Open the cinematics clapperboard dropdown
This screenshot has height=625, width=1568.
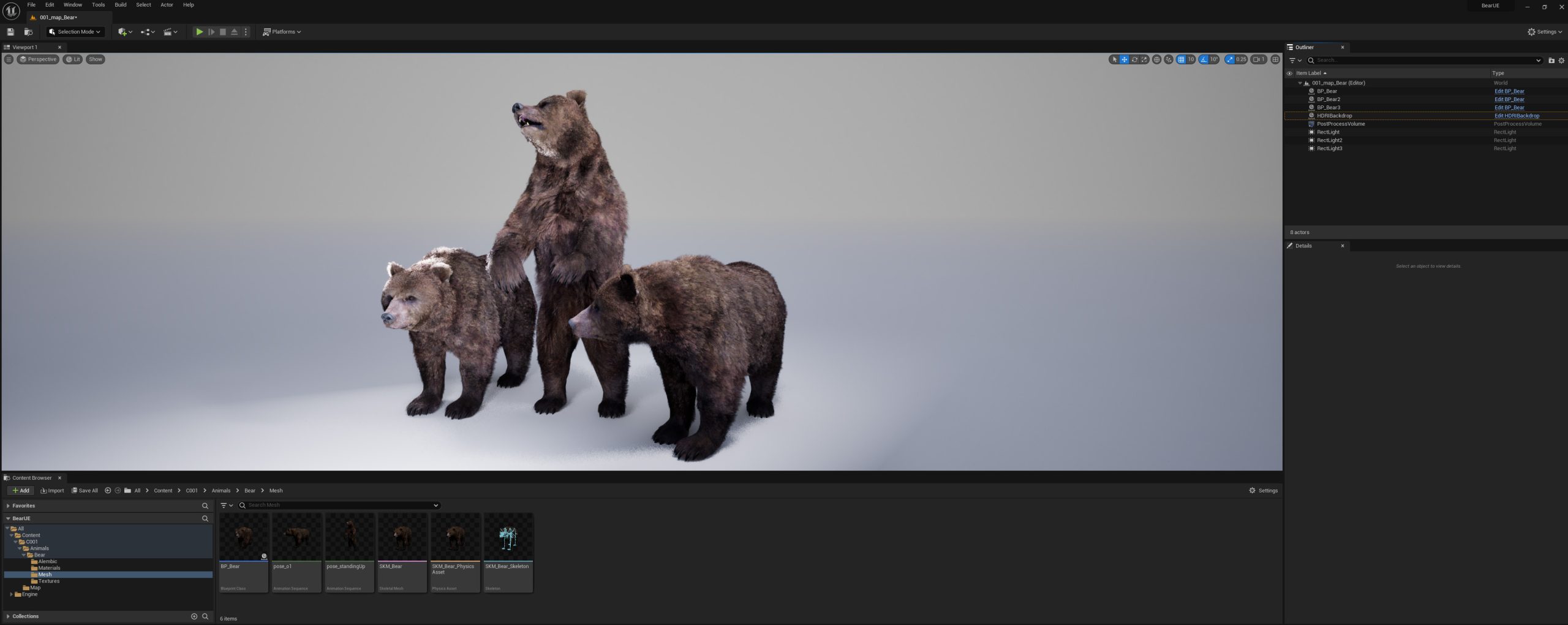170,32
